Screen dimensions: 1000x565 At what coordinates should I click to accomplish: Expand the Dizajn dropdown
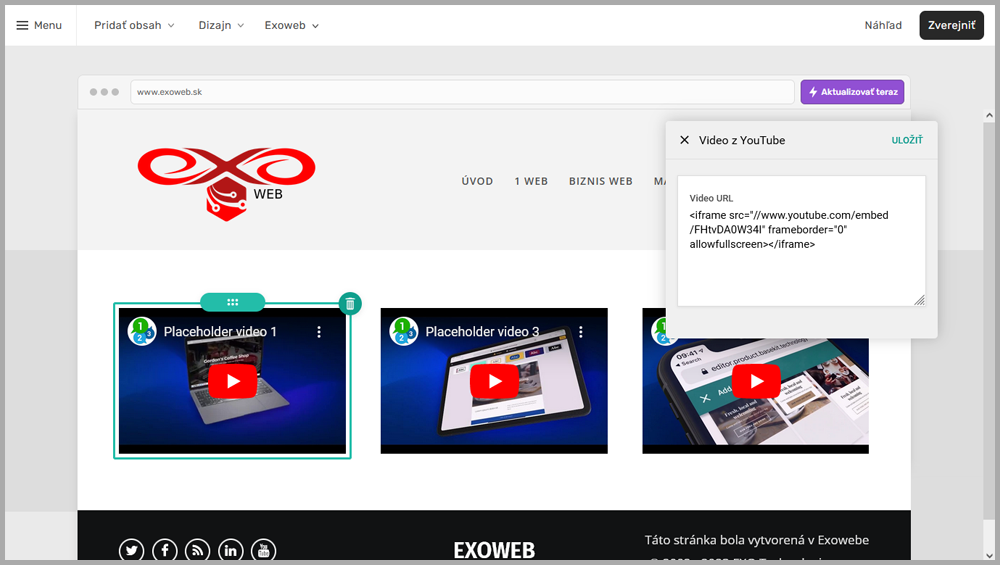click(x=221, y=25)
